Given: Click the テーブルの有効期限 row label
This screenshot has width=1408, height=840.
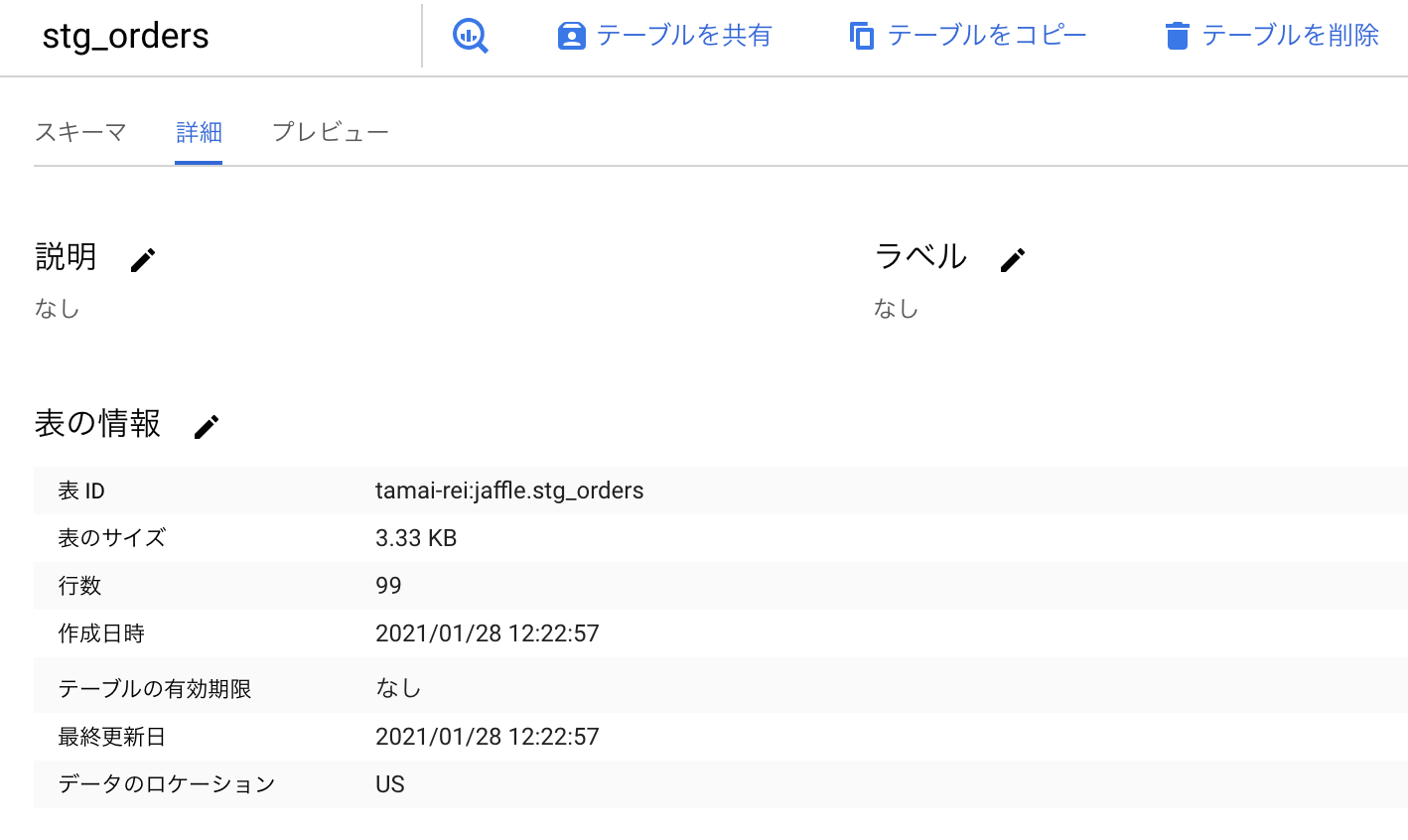Looking at the screenshot, I should pos(155,689).
